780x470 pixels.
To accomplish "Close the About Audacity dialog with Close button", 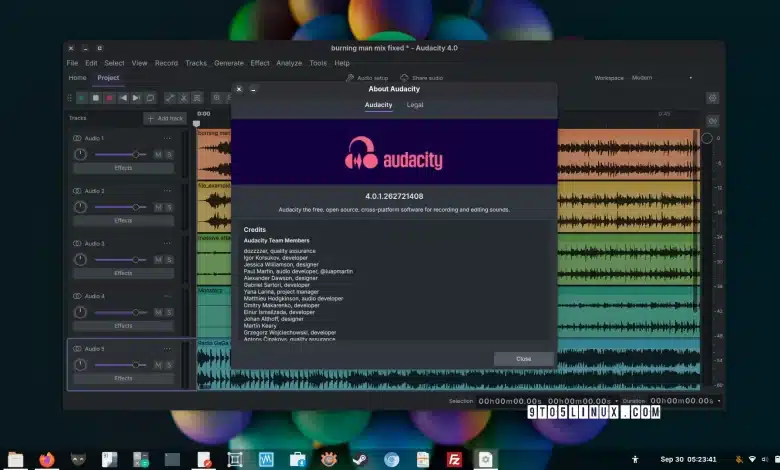I will pyautogui.click(x=524, y=359).
